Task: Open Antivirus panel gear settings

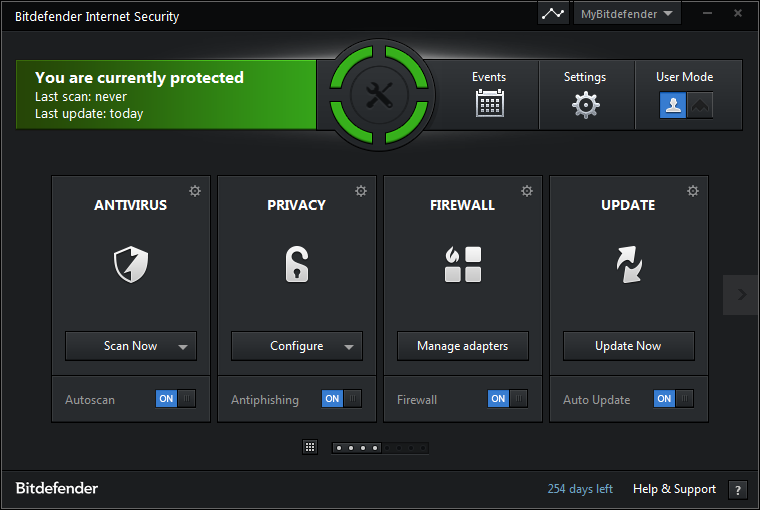Action: (x=195, y=191)
